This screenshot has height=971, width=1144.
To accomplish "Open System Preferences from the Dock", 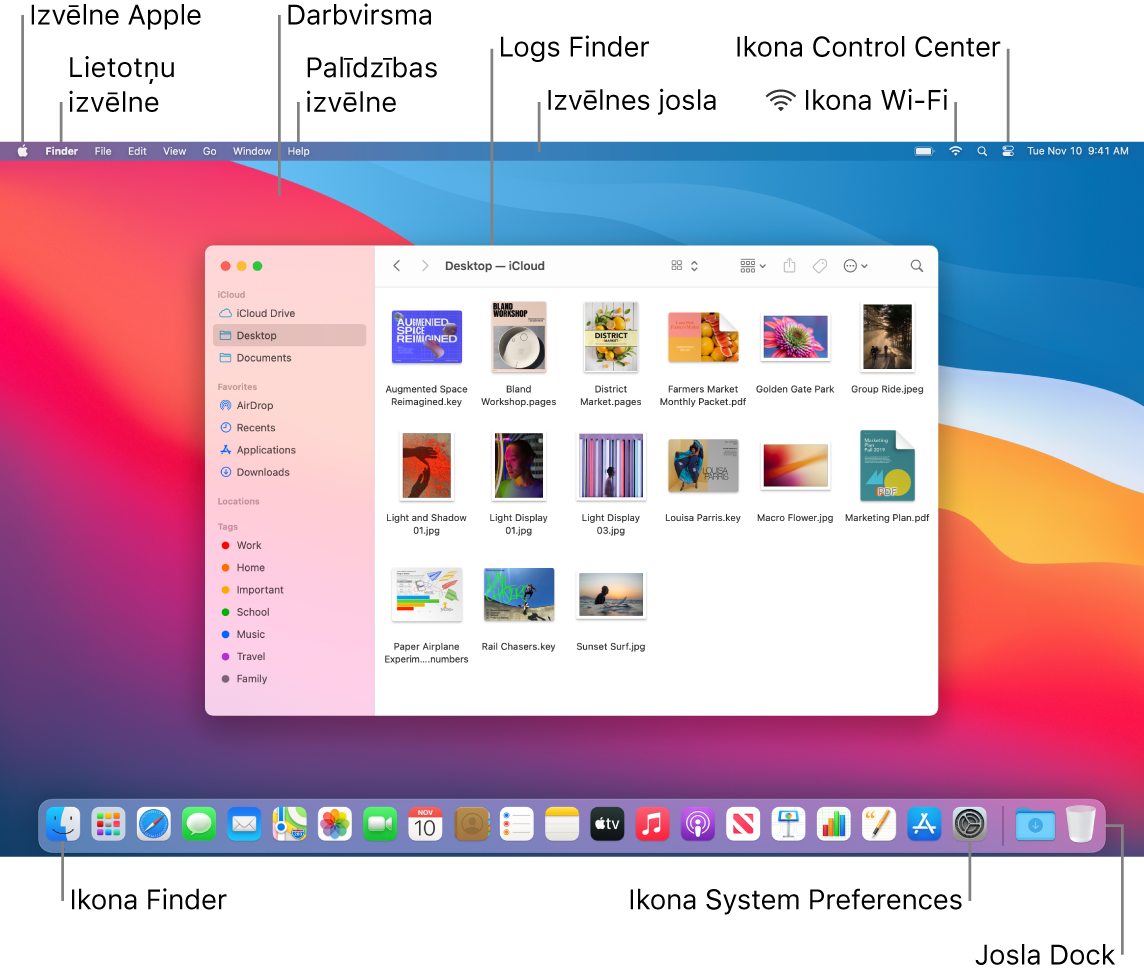I will 969,824.
